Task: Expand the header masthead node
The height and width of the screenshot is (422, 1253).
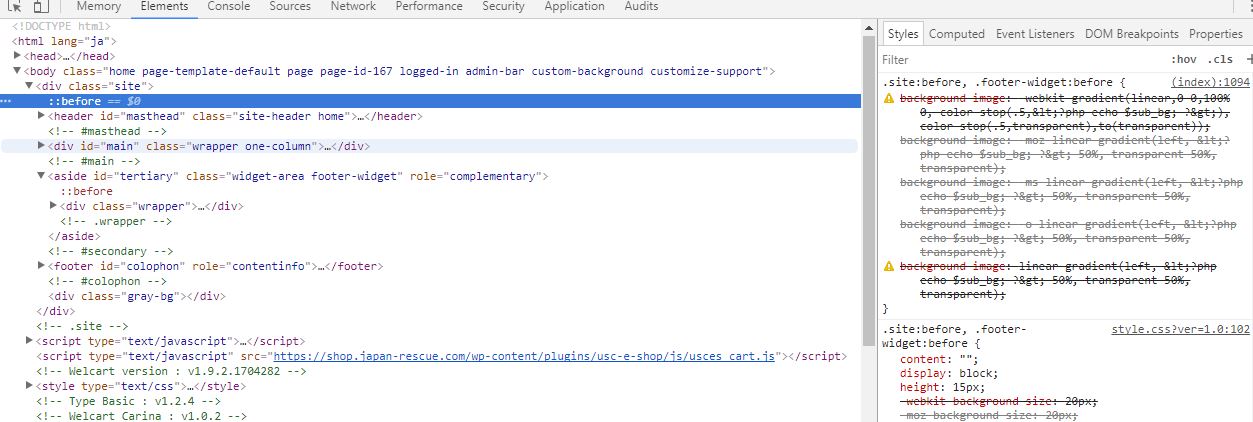Action: coord(41,116)
